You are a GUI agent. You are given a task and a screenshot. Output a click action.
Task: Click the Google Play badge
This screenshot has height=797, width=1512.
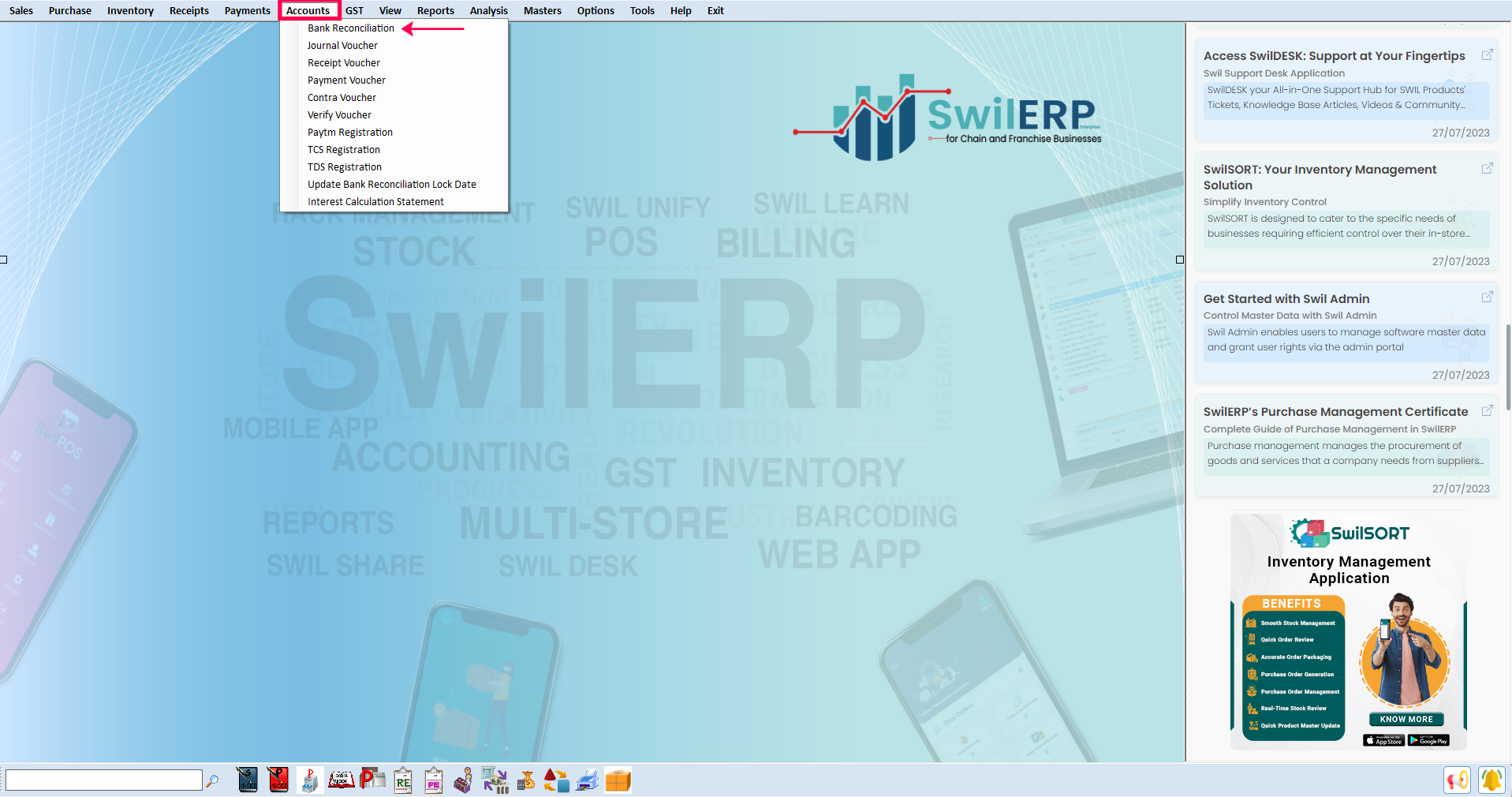click(x=1428, y=740)
